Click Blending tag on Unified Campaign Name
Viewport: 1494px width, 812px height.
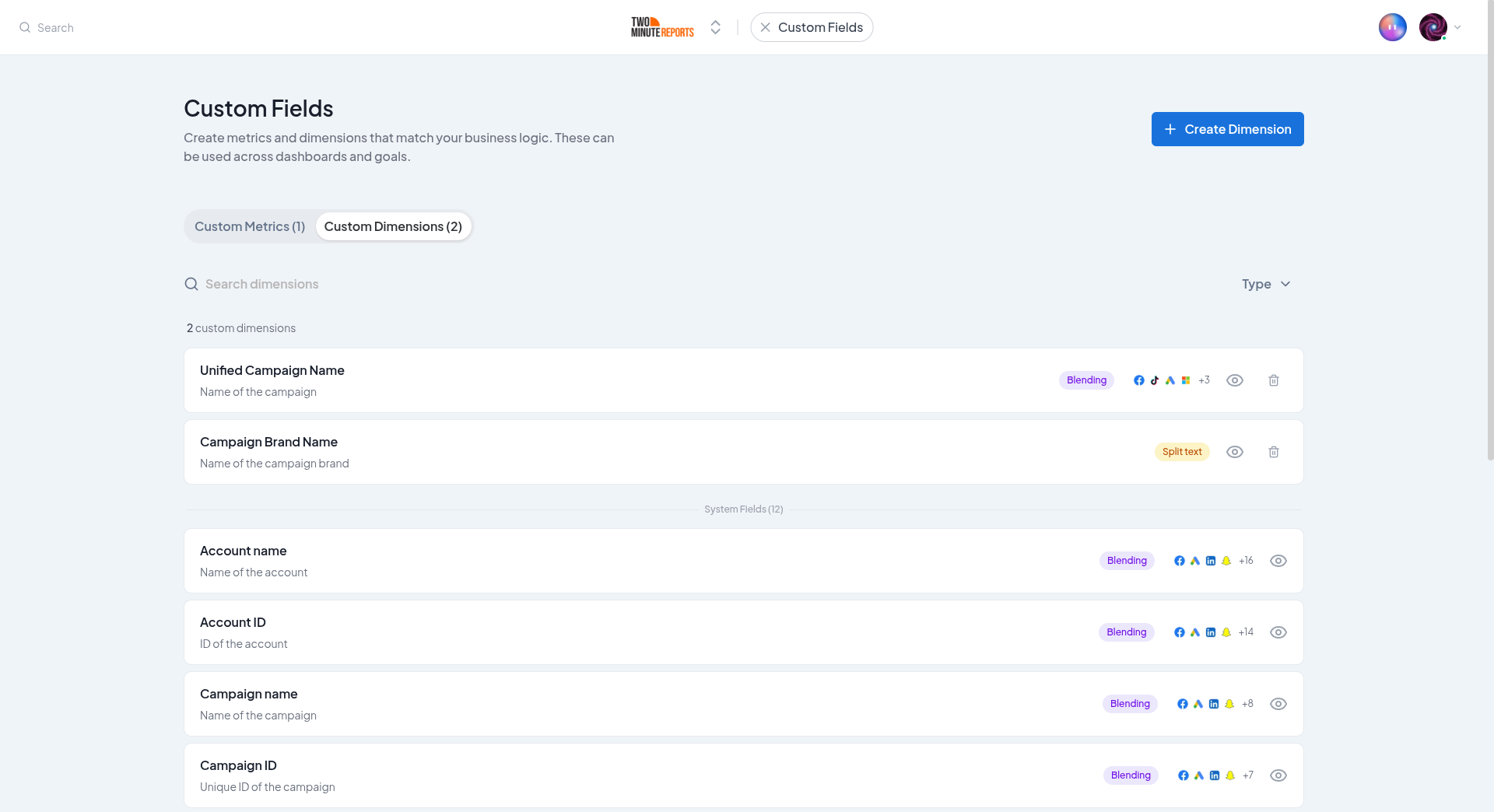1086,380
